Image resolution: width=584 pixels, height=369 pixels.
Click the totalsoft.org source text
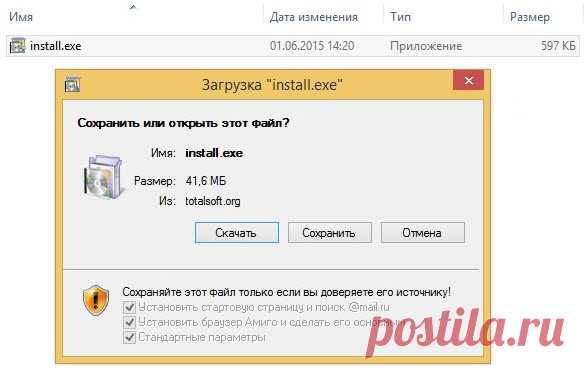point(213,201)
